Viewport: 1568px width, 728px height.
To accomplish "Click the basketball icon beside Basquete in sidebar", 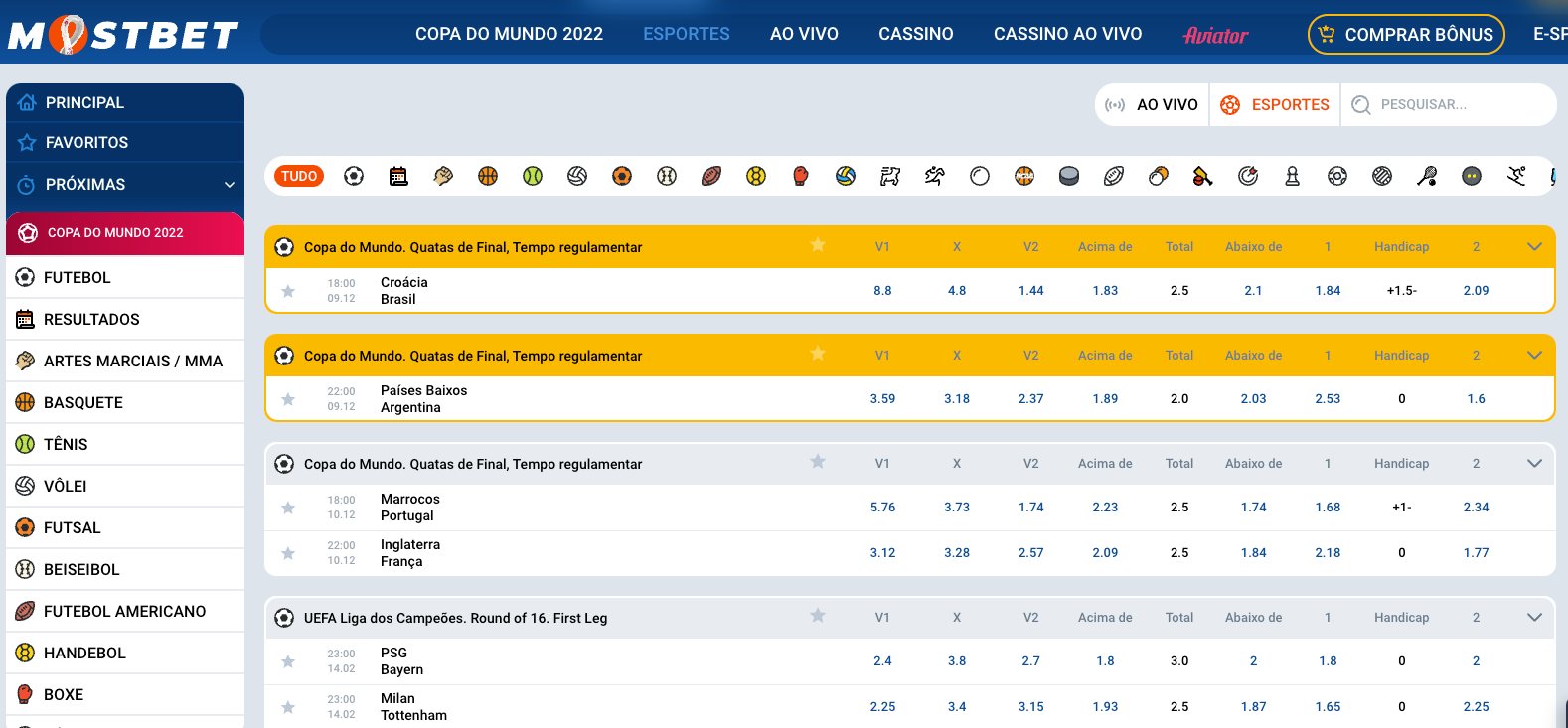I will pos(25,402).
